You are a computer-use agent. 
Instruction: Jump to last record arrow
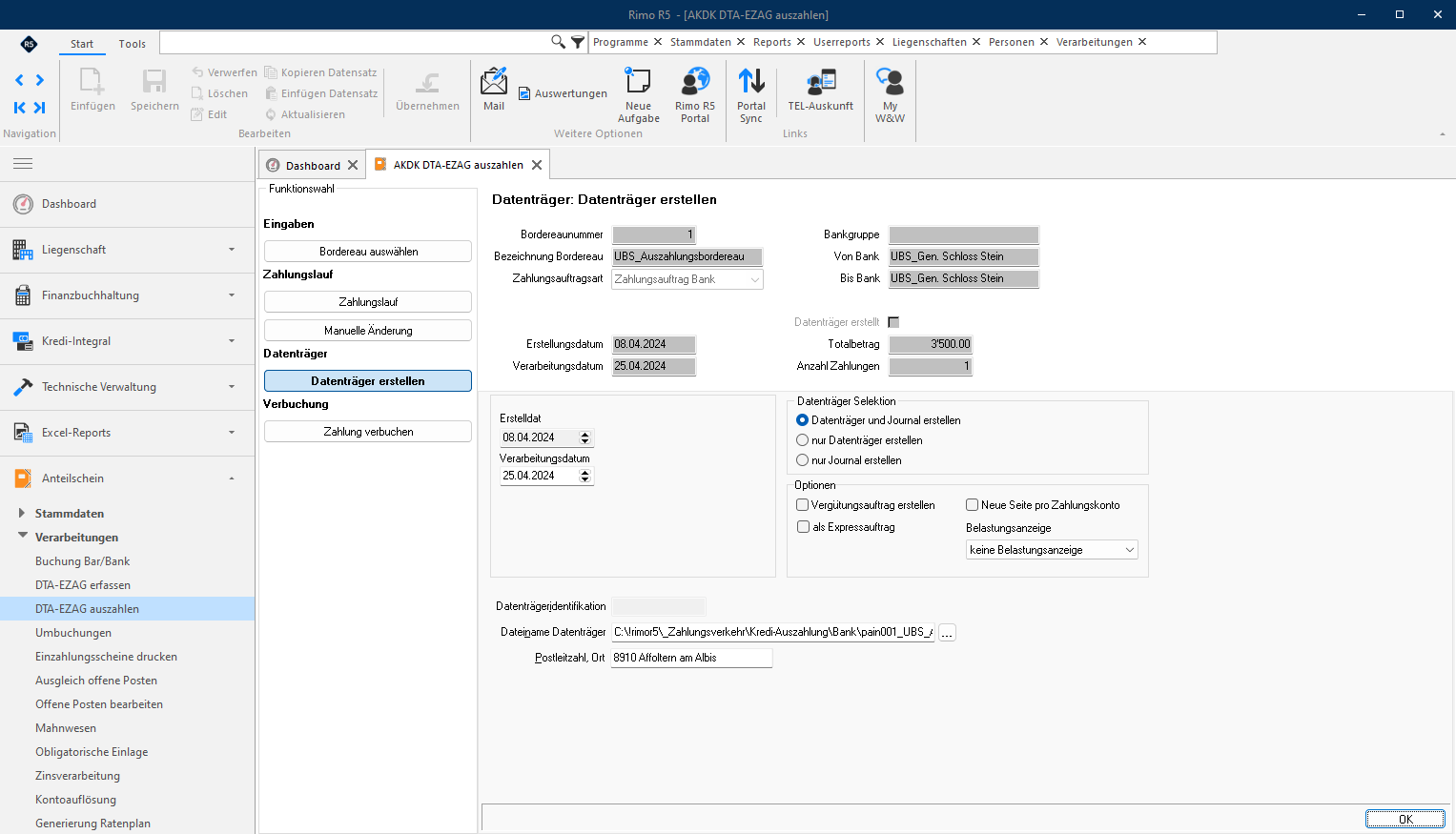point(40,108)
